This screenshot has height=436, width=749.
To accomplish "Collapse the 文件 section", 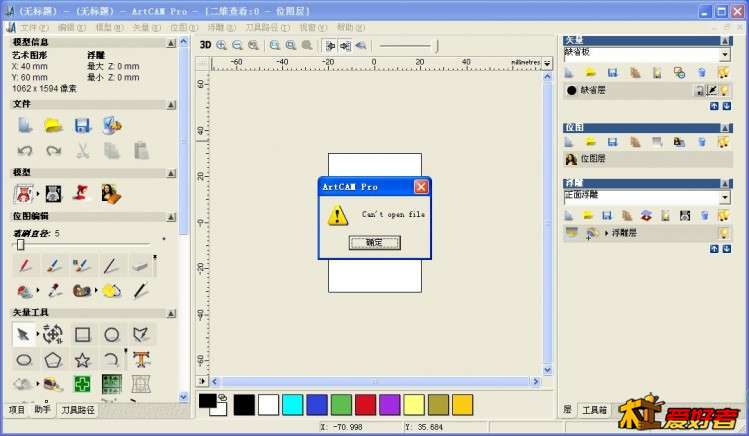I will pyautogui.click(x=171, y=105).
